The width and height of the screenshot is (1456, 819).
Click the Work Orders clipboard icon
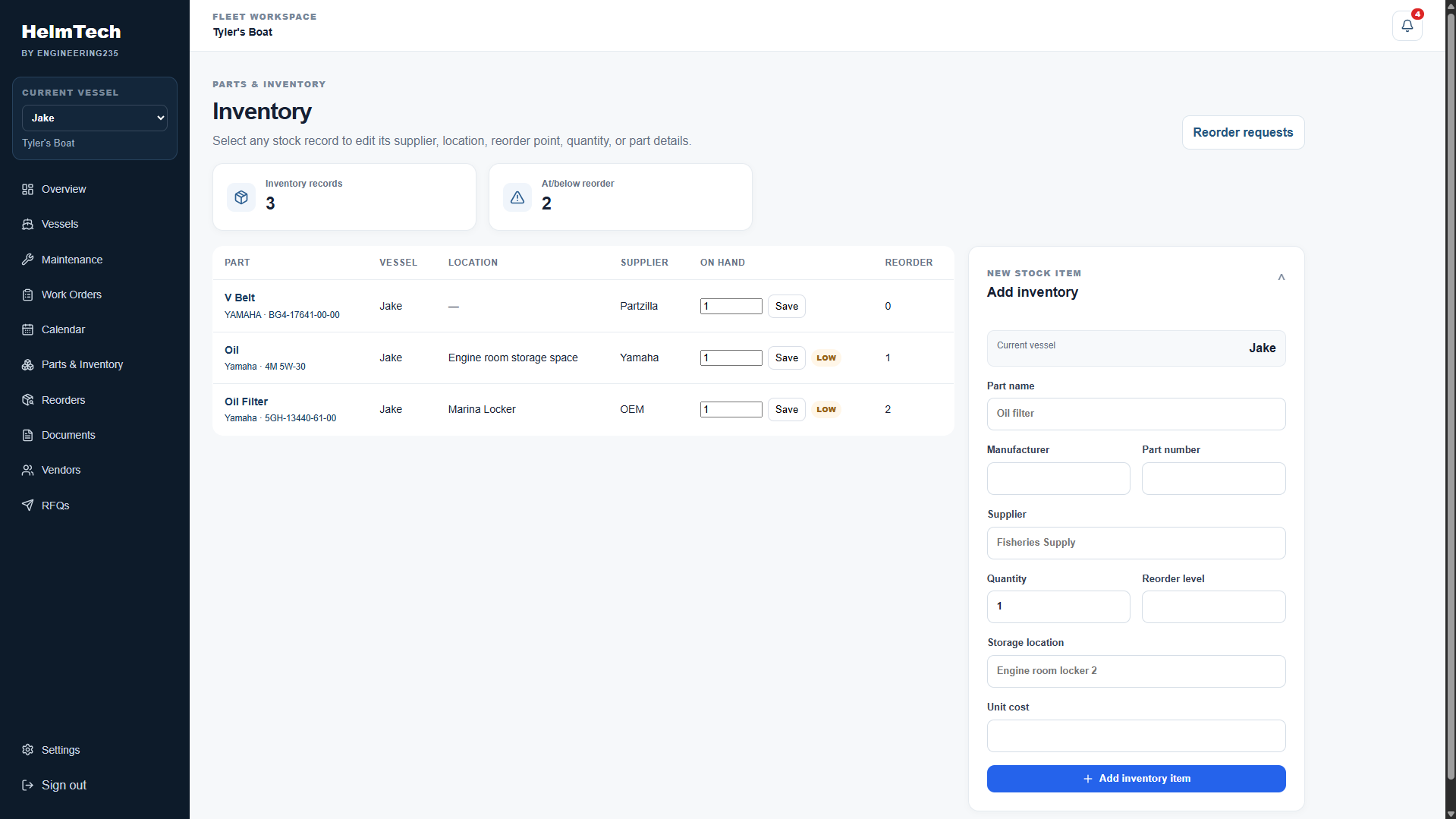coord(28,295)
